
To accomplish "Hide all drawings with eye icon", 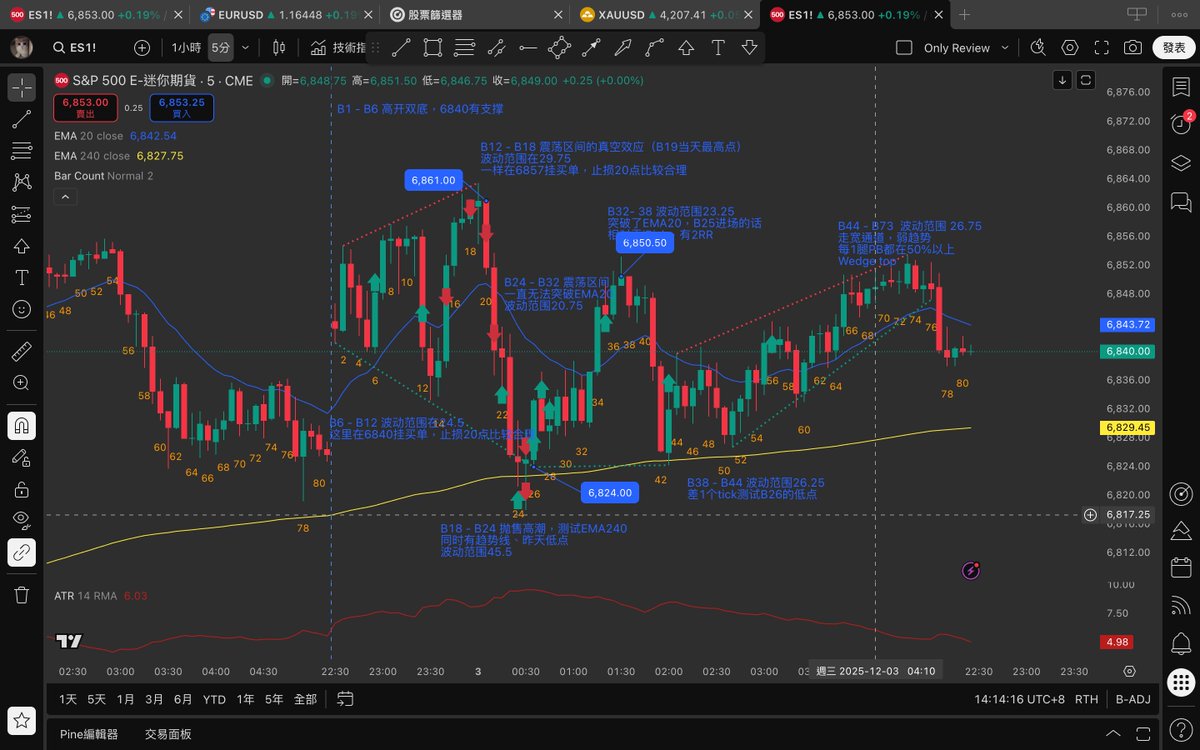I will pos(21,520).
